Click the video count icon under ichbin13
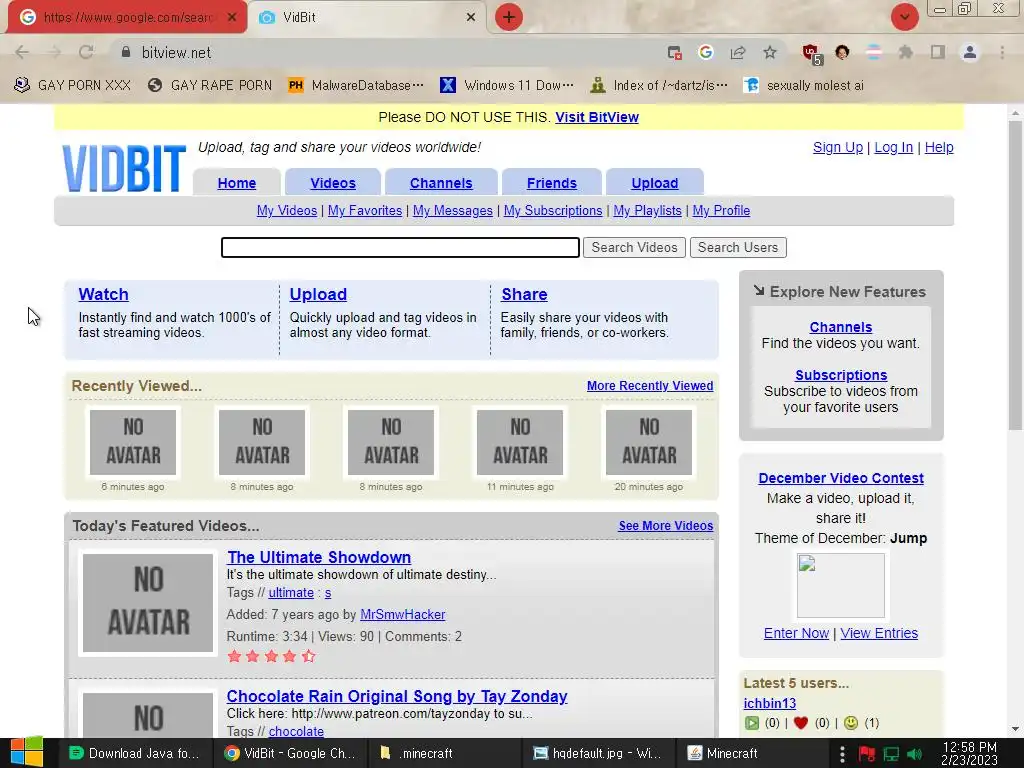Image resolution: width=1024 pixels, height=768 pixels. pyautogui.click(x=752, y=723)
